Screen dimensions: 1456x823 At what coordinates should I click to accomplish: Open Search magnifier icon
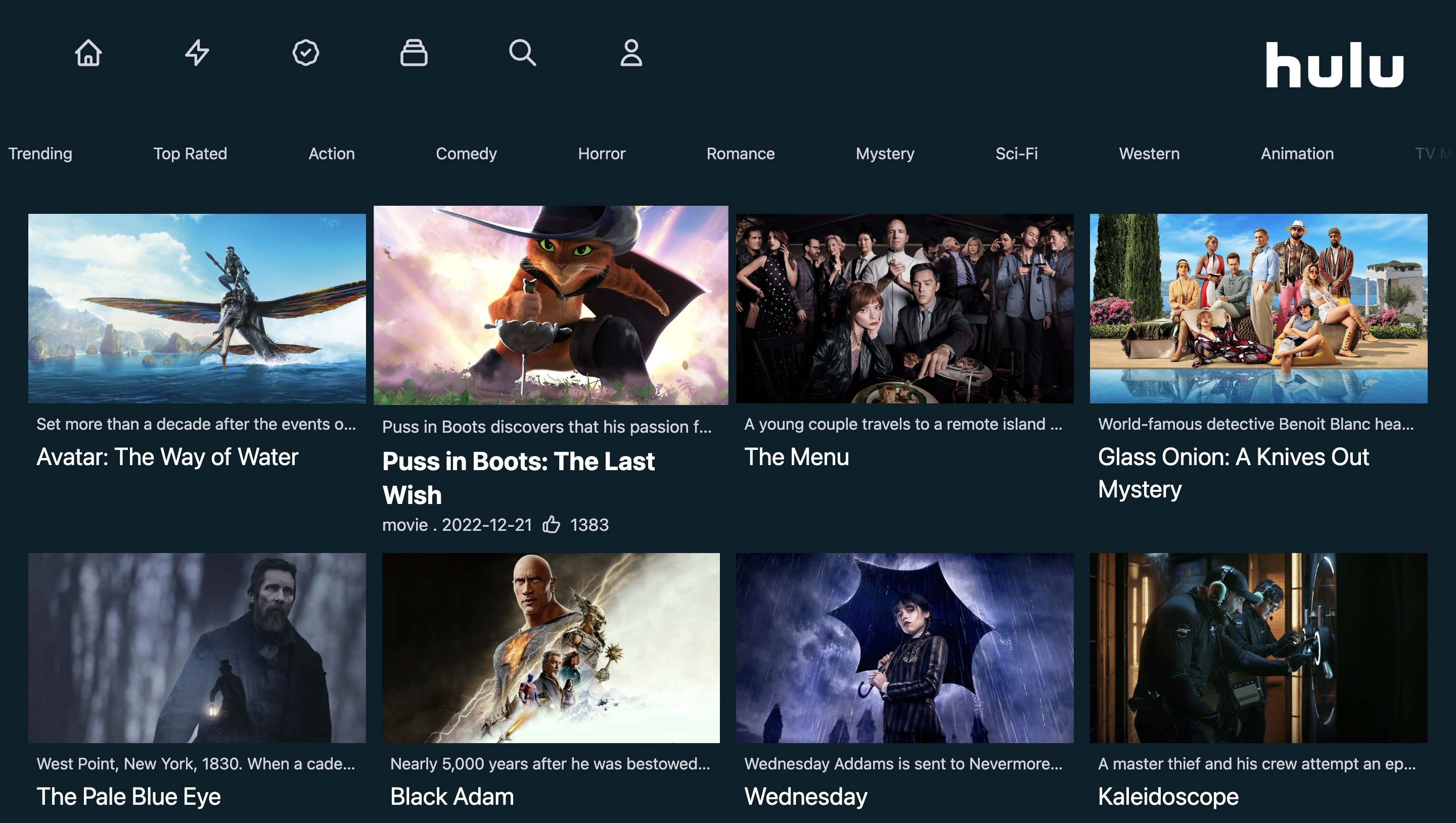[522, 53]
